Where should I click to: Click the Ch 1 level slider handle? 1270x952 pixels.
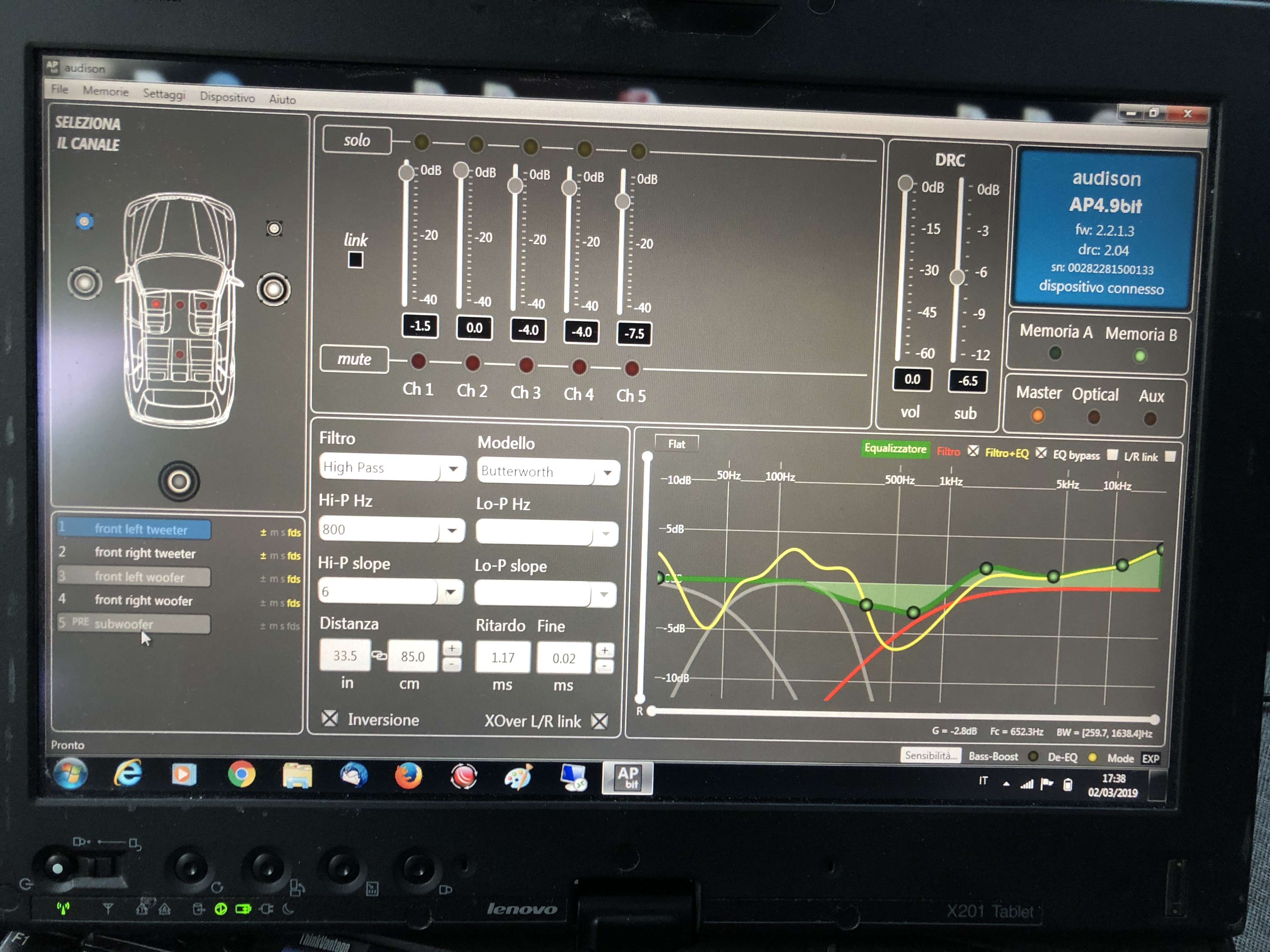pyautogui.click(x=407, y=172)
